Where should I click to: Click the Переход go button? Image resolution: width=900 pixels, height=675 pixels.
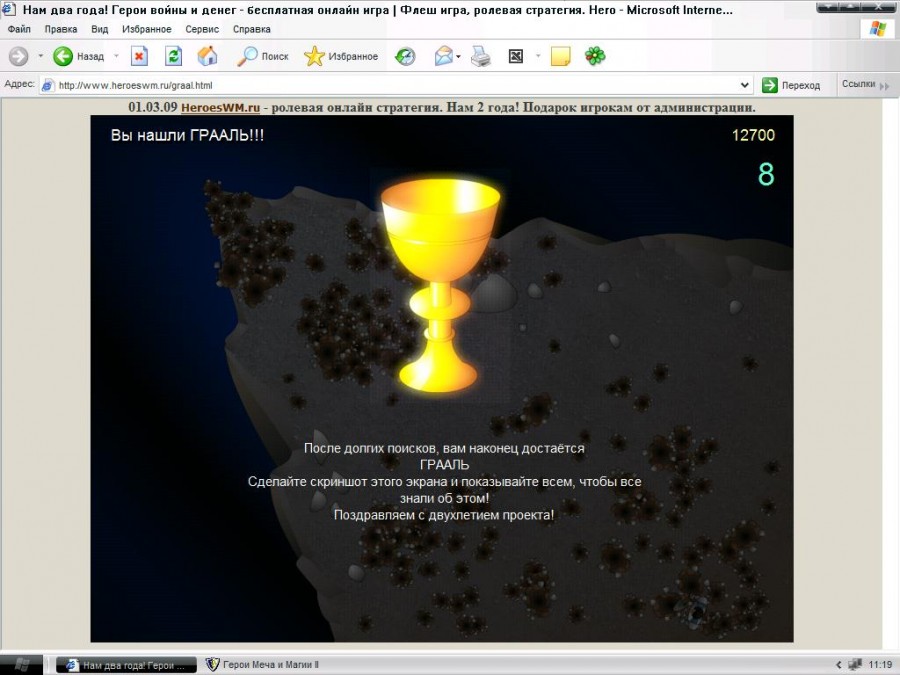pyautogui.click(x=792, y=85)
